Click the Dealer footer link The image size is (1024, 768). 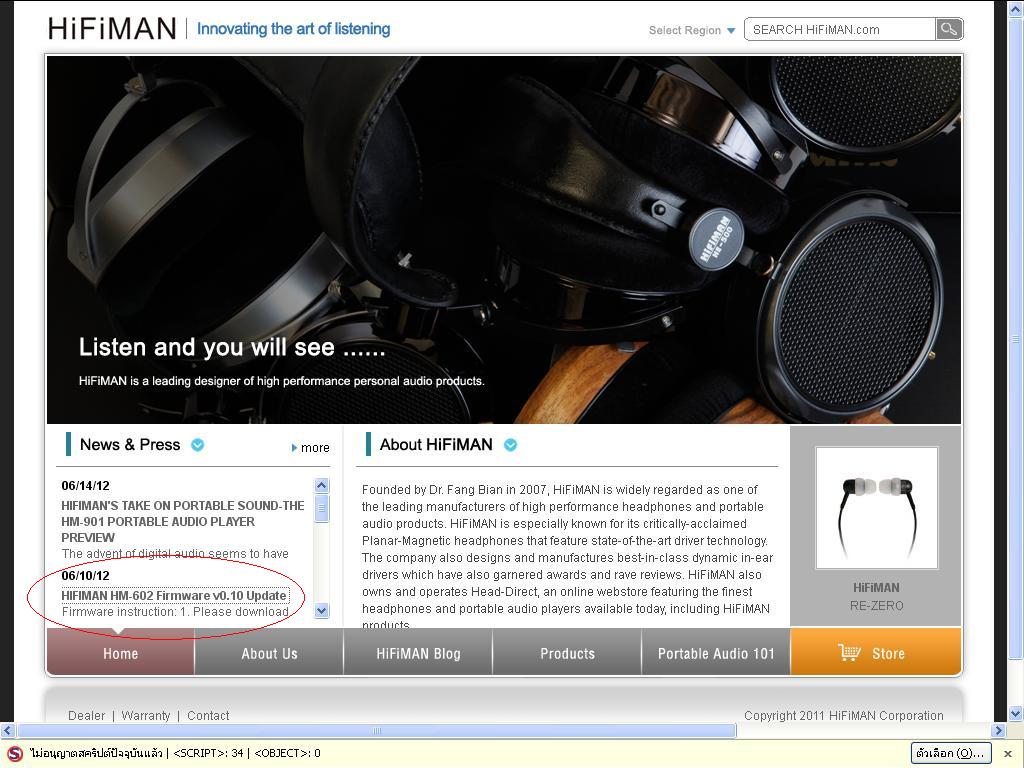[x=86, y=716]
